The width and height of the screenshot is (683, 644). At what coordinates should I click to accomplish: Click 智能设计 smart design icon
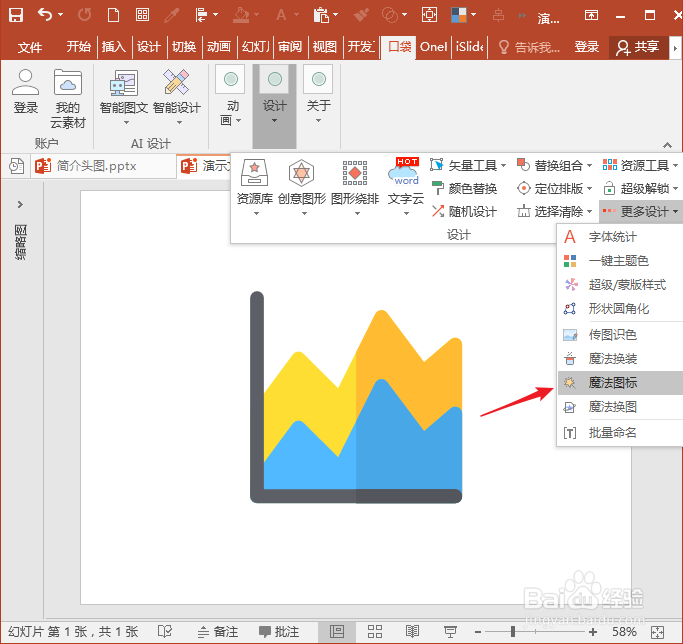(x=177, y=97)
